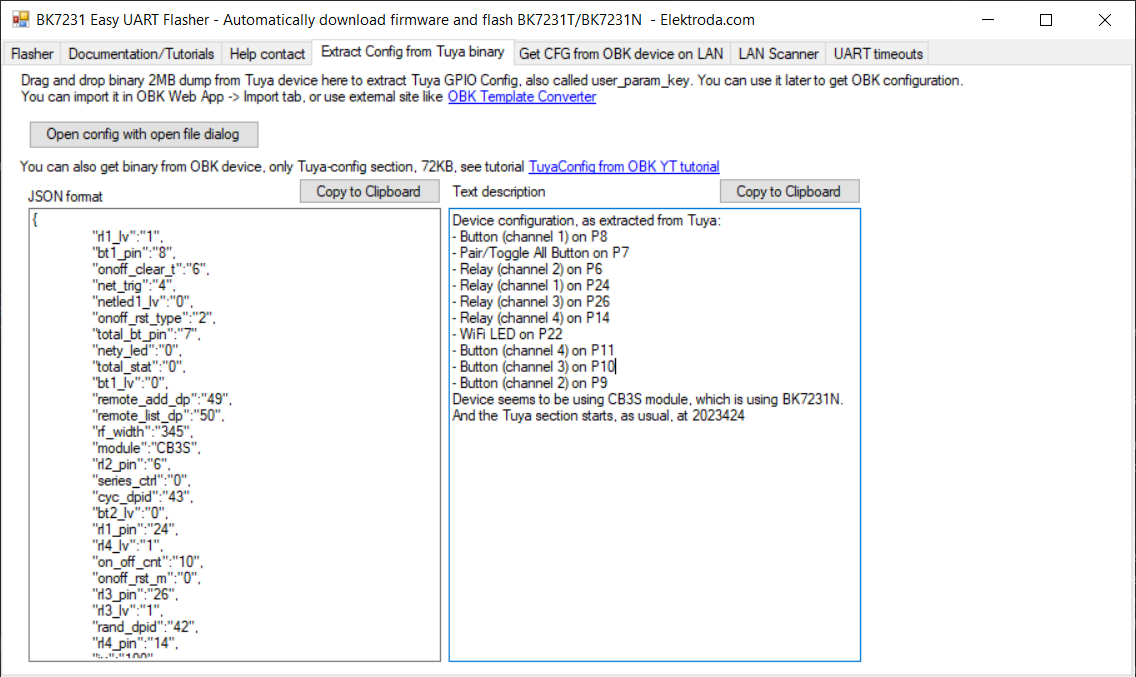Minimize the BK7231 Flasher window

[x=987, y=20]
